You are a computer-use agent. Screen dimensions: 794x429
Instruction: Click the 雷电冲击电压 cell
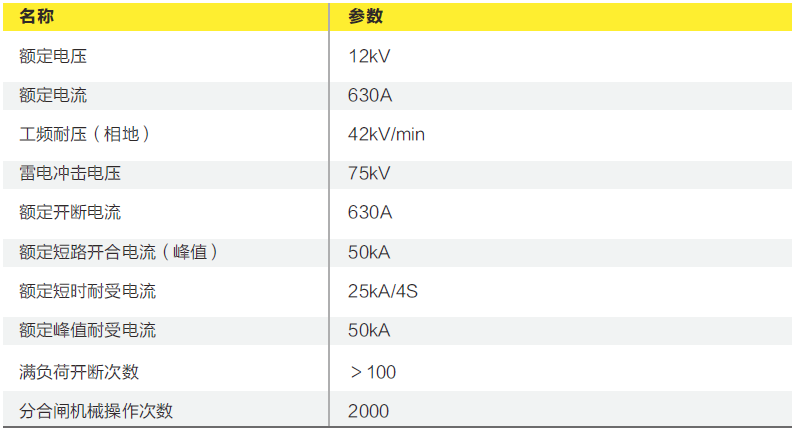tap(70, 174)
